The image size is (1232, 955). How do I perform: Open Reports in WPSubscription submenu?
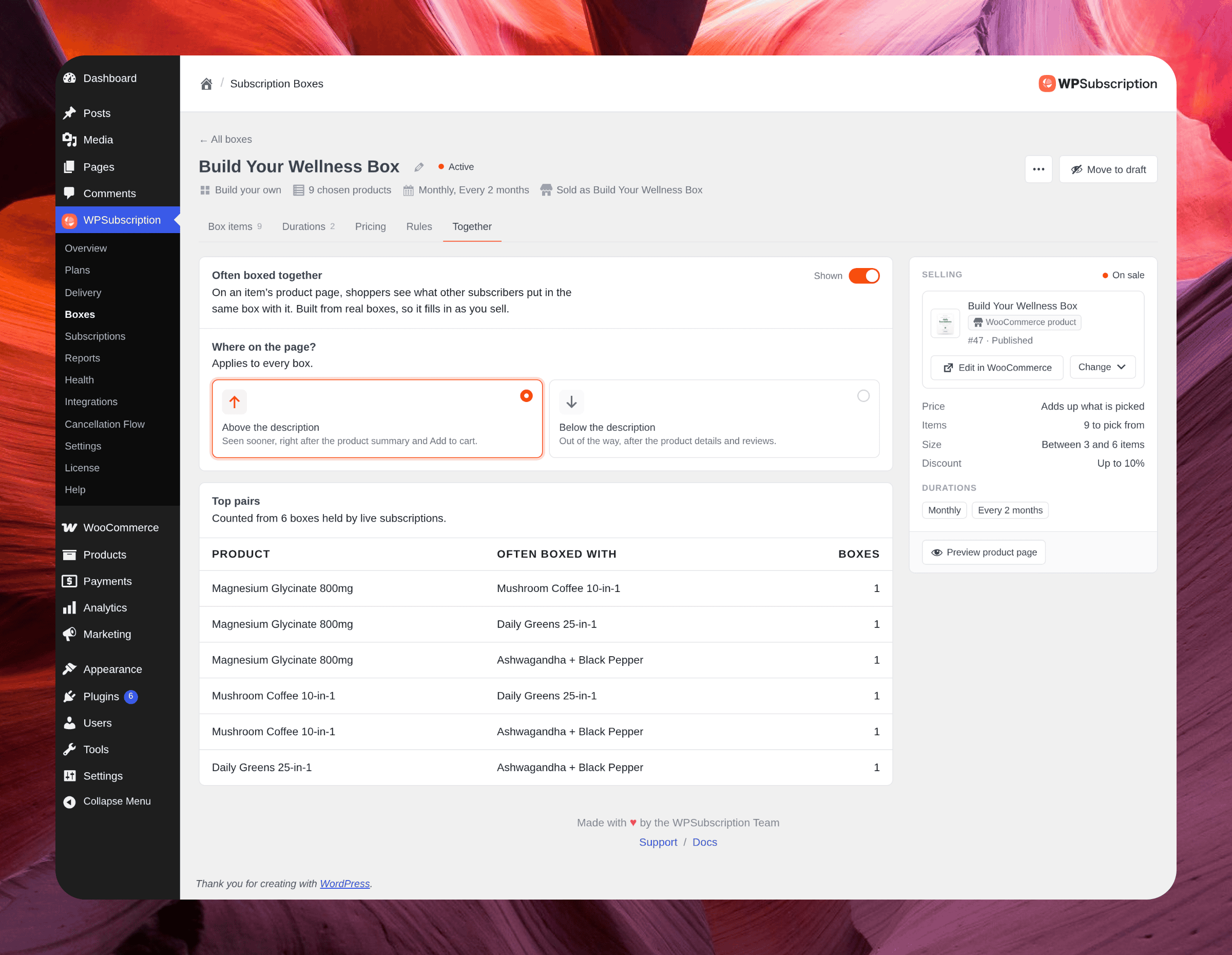(x=82, y=358)
